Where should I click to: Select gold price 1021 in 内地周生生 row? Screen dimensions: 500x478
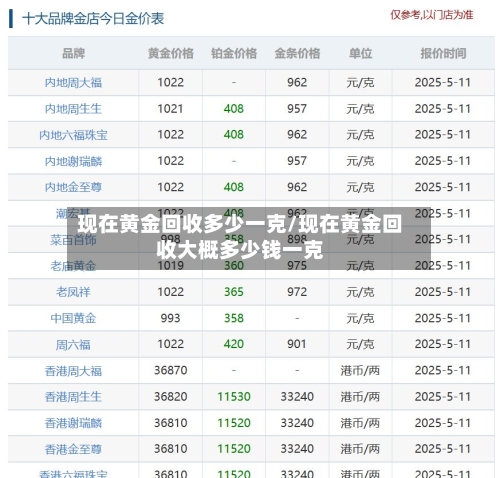170,109
